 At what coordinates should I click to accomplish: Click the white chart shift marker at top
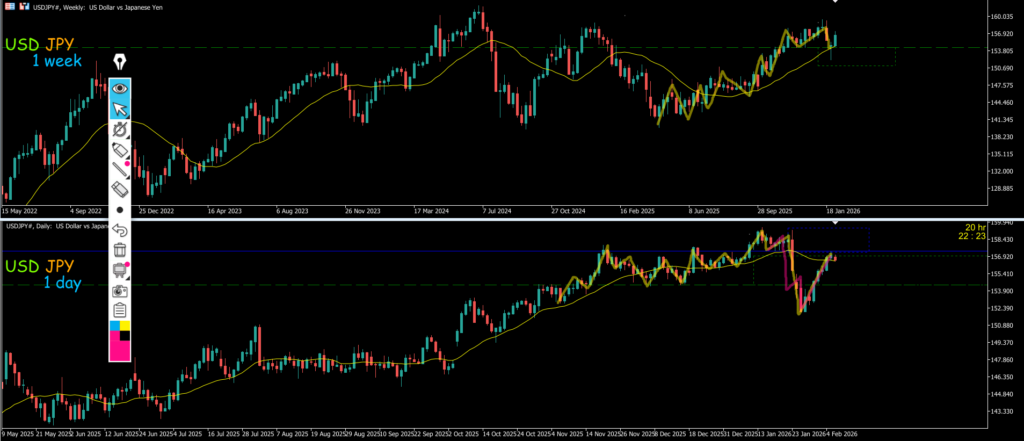click(x=835, y=2)
